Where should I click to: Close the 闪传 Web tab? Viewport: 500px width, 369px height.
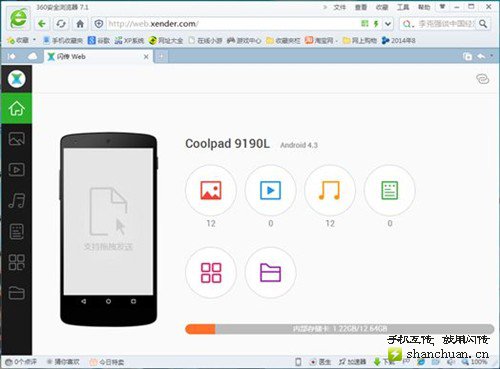pos(146,57)
